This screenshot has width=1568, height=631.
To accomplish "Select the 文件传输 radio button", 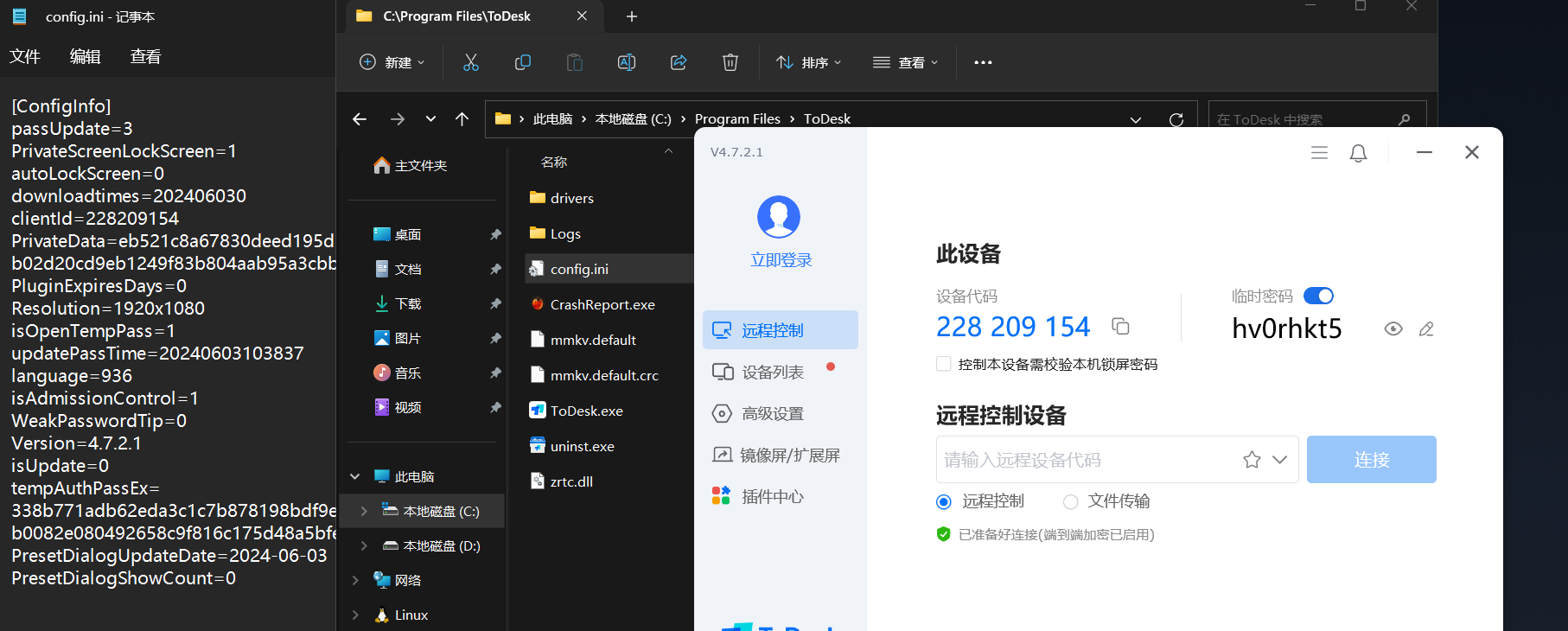I will click(x=1070, y=501).
